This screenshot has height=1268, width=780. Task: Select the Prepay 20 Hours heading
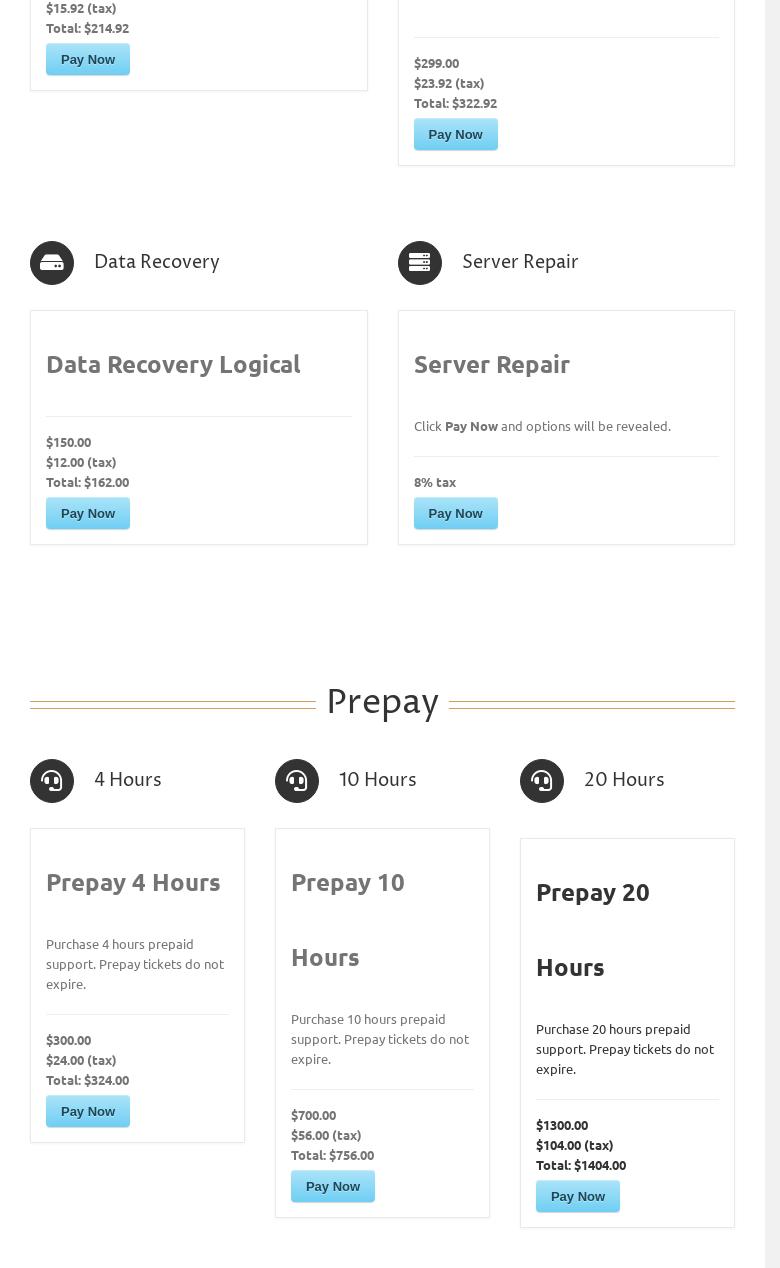click(x=593, y=930)
